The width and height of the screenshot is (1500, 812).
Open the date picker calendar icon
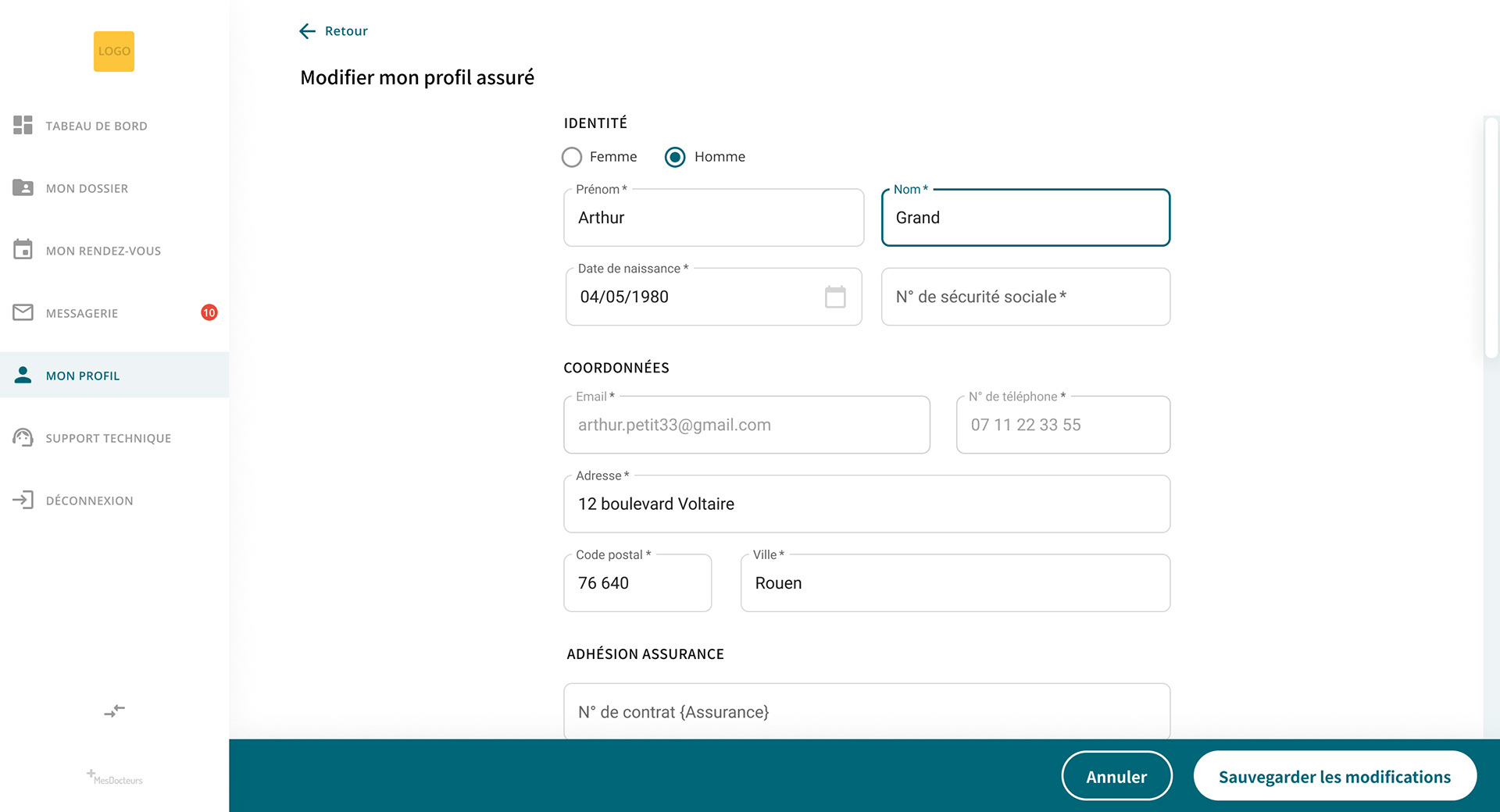pyautogui.click(x=835, y=297)
